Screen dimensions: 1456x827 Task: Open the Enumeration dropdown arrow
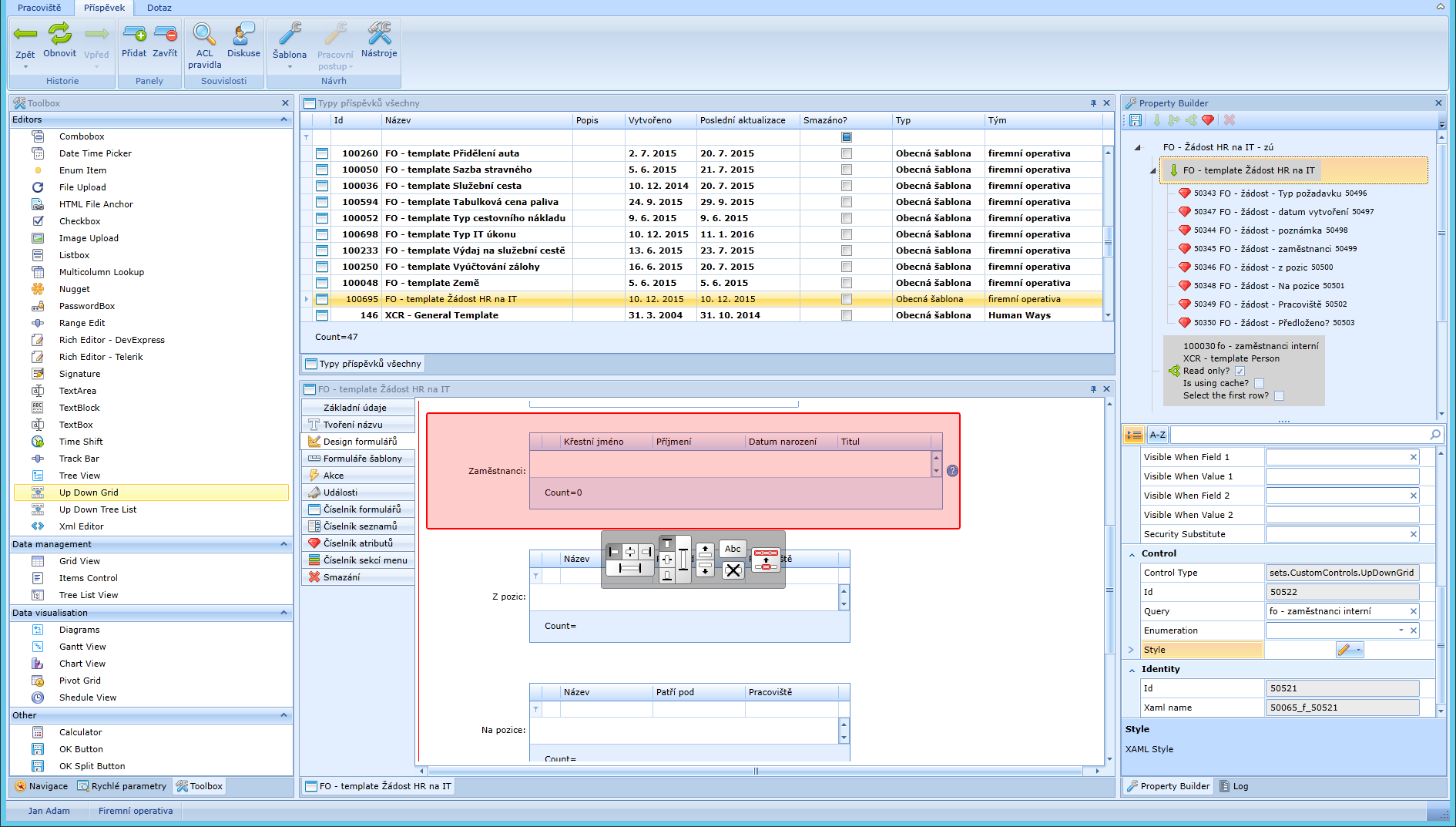click(1401, 630)
